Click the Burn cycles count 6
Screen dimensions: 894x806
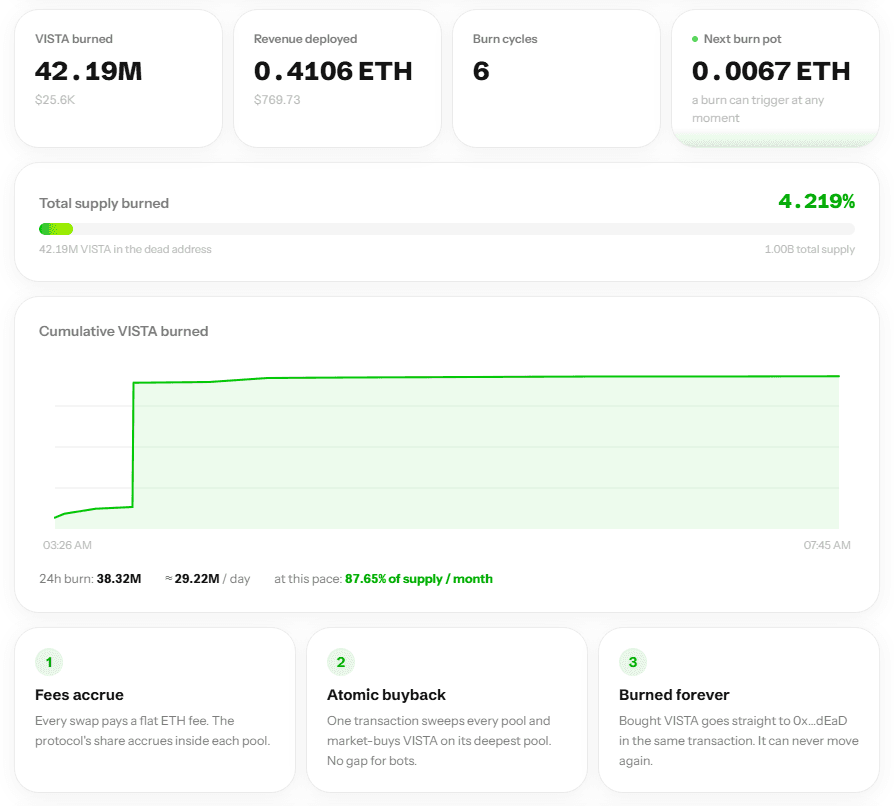click(481, 71)
